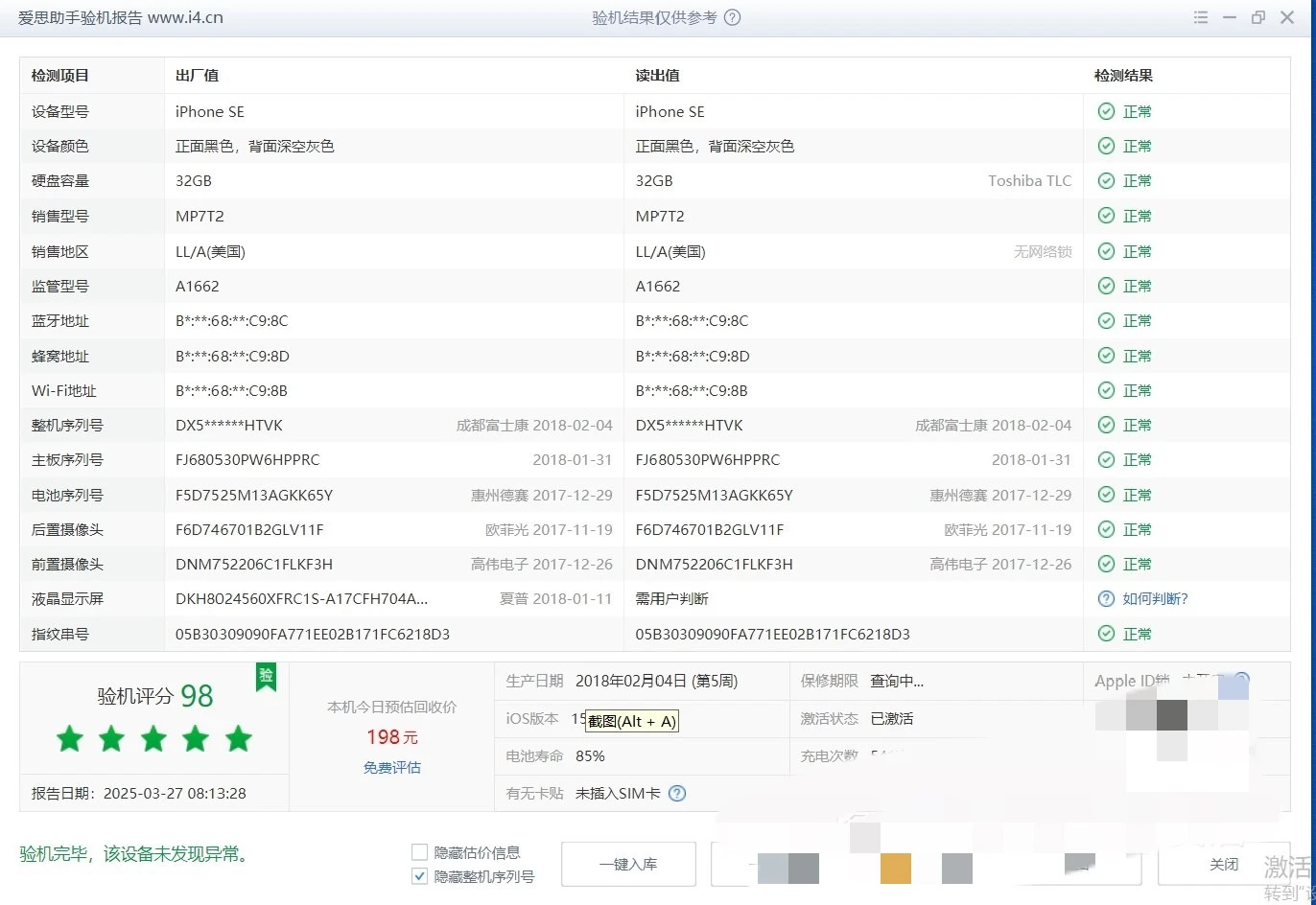Click the five-star rating under 验机评分
Image resolution: width=1316 pixels, height=905 pixels.
[x=153, y=739]
